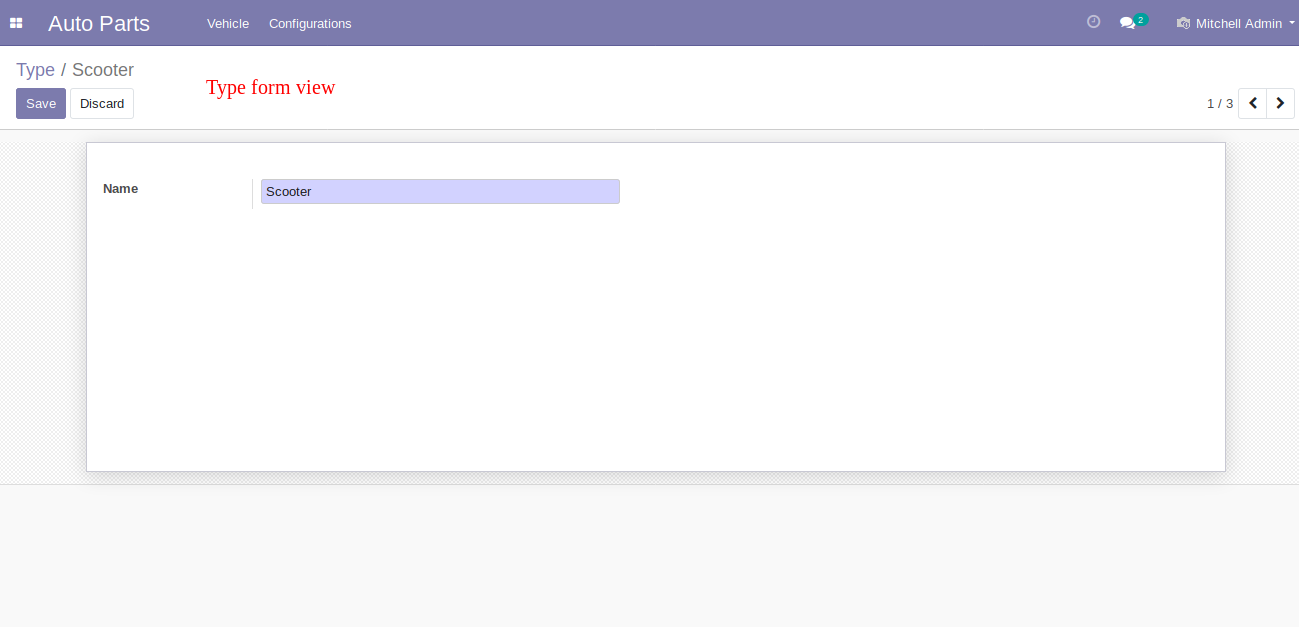Click the caret beside Mitchell Admin
The image size is (1299, 627).
pyautogui.click(x=1292, y=23)
